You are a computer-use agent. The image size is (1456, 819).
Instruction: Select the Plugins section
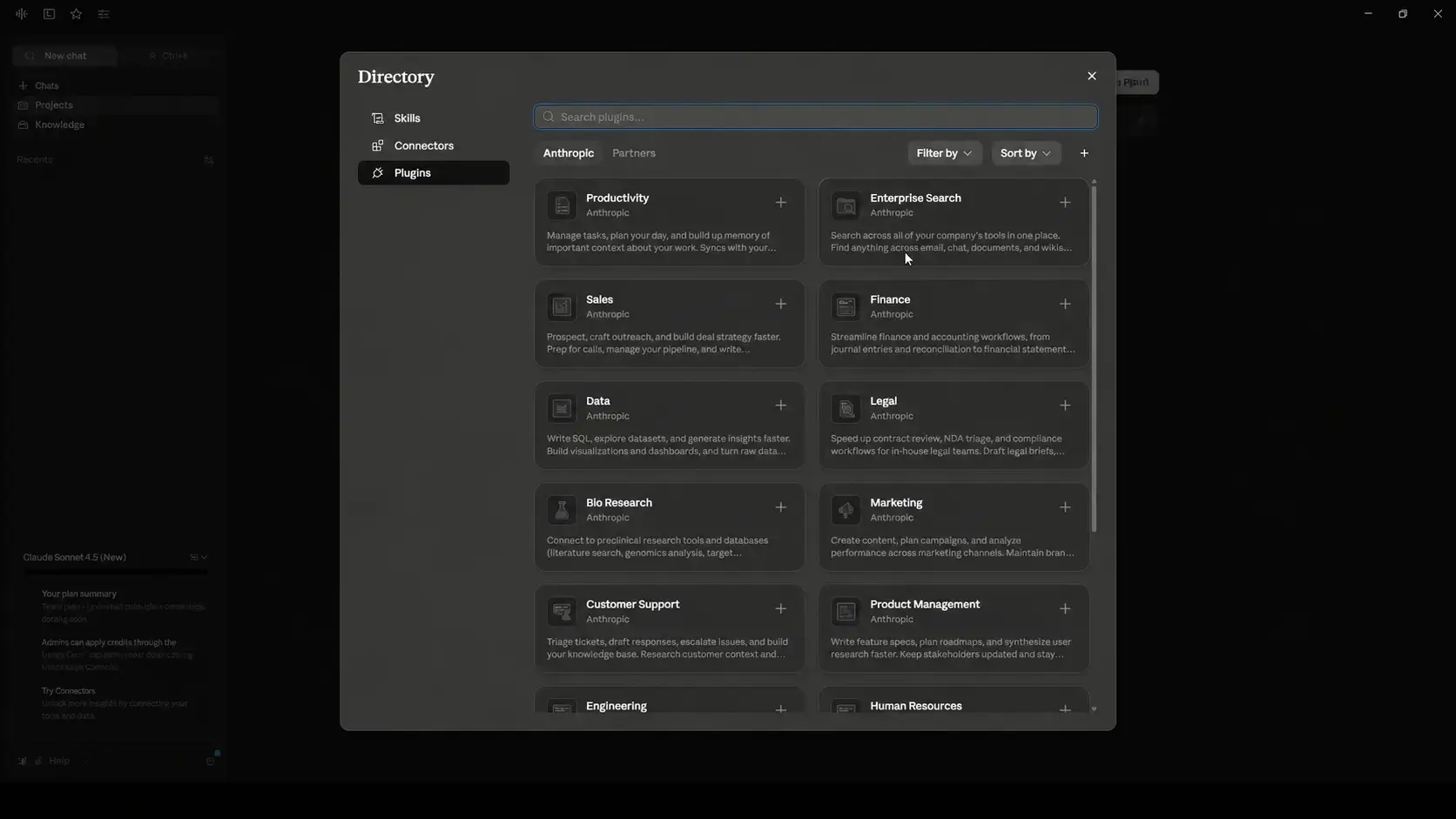point(433,172)
